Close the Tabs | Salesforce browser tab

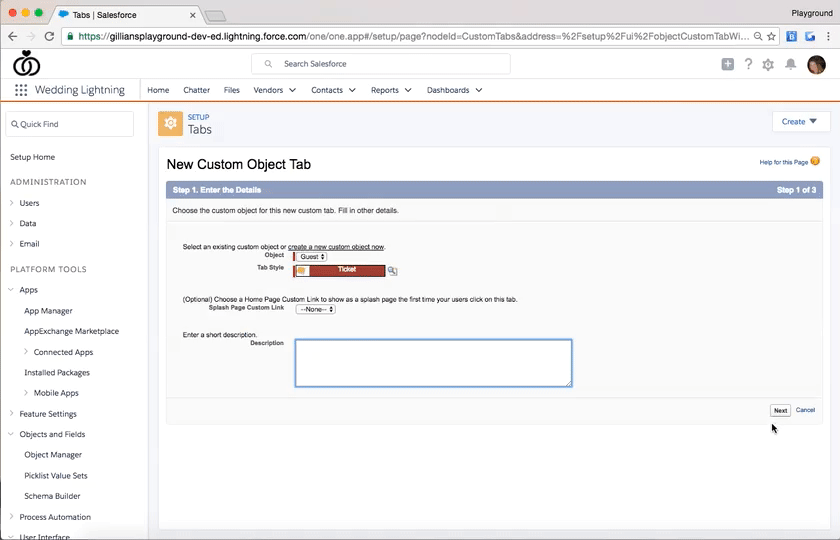tap(192, 15)
